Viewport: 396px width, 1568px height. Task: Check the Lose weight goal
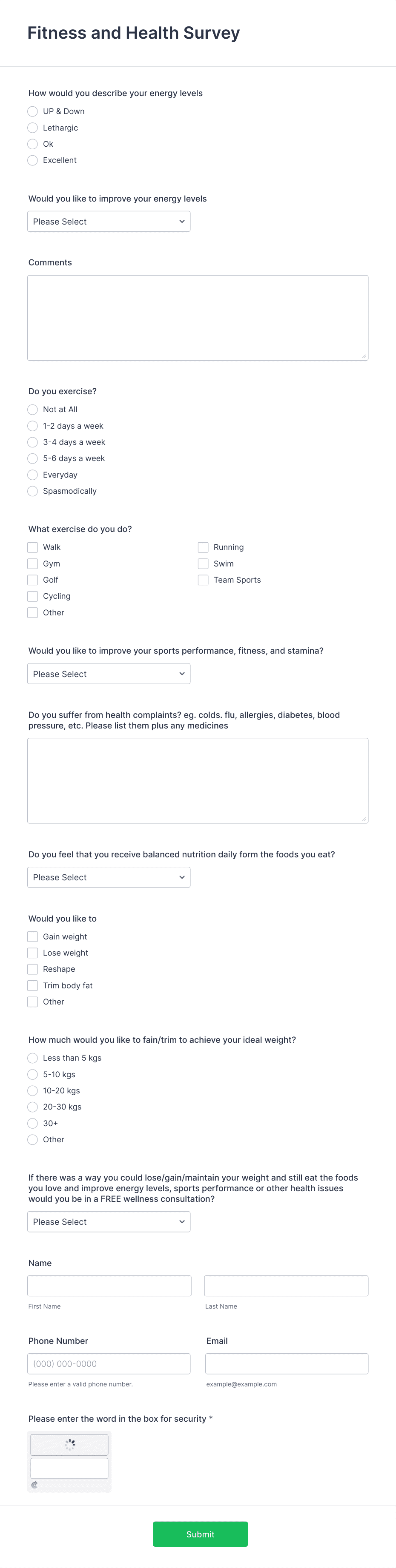pyautogui.click(x=32, y=953)
